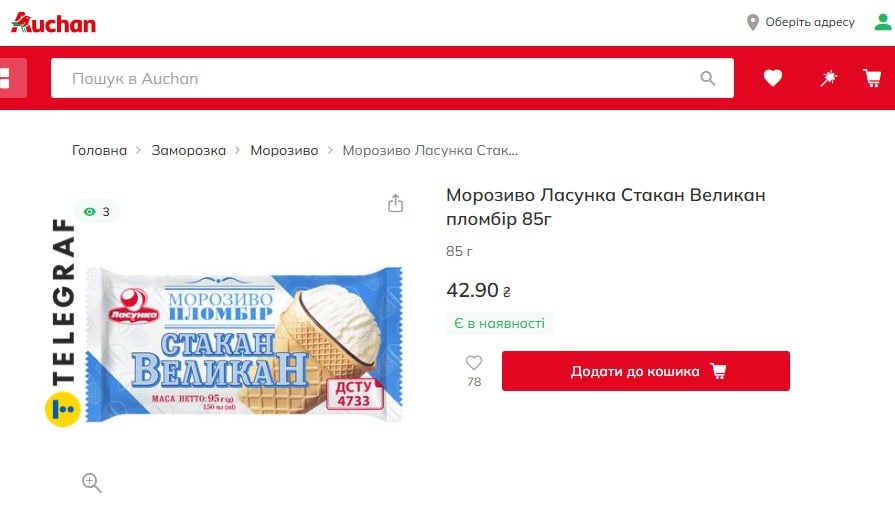Click Додати до кошика button
895x508 pixels.
(x=646, y=371)
